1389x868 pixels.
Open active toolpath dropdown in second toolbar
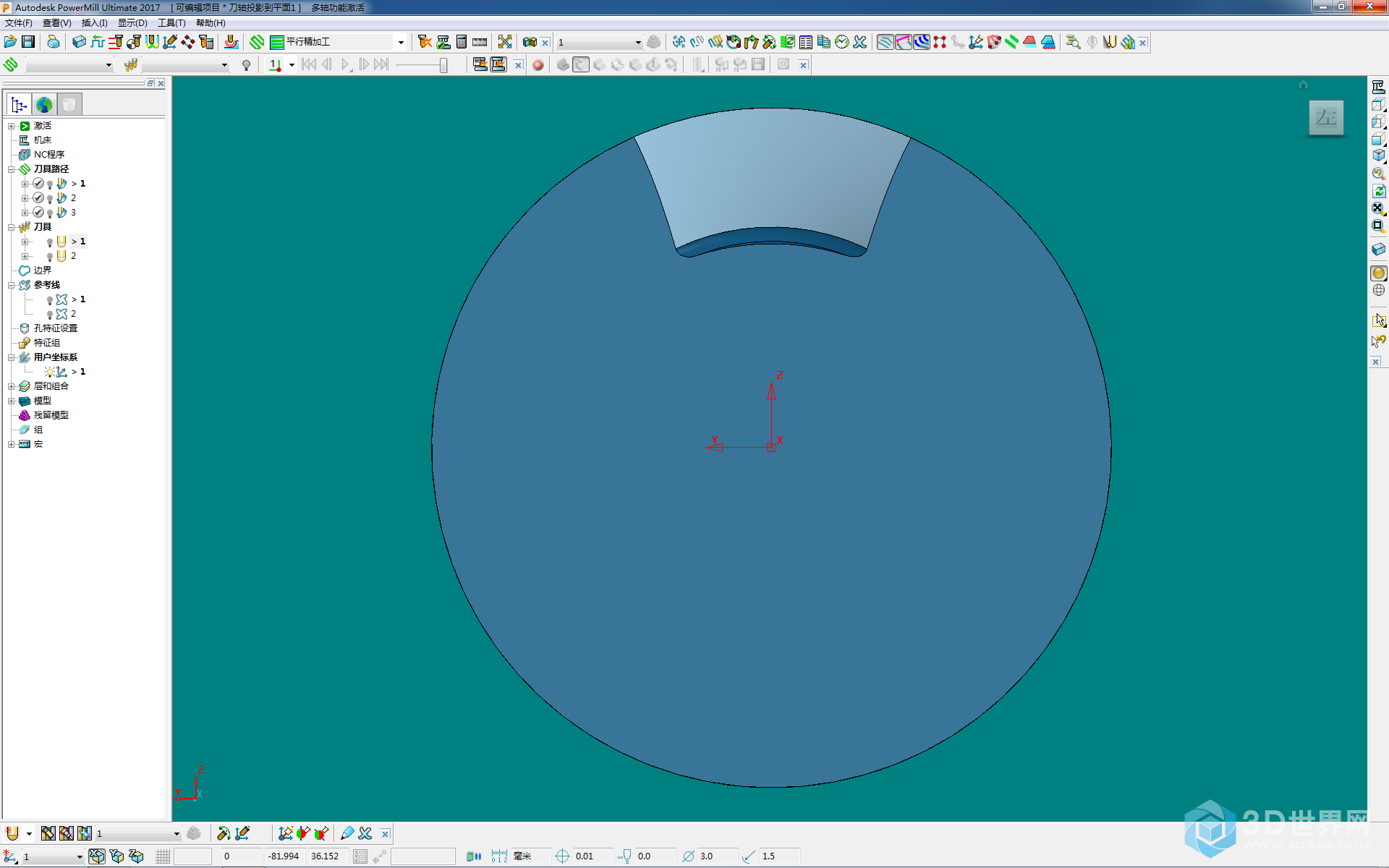click(x=109, y=65)
